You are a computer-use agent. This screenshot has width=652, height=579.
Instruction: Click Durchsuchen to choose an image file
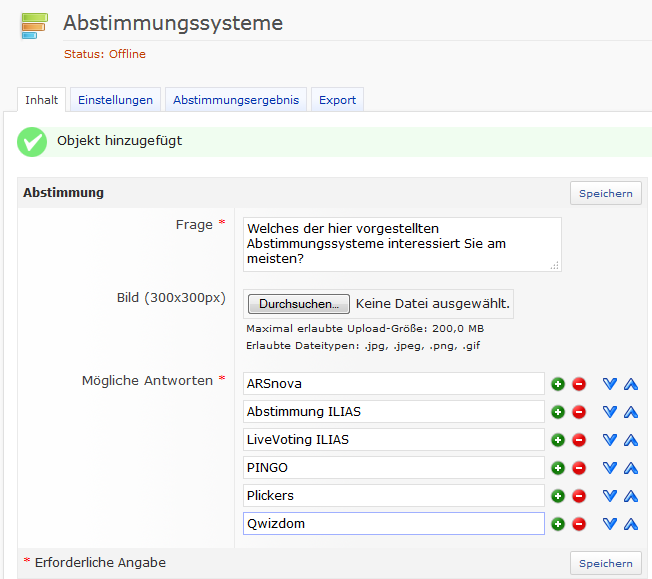coord(298,303)
